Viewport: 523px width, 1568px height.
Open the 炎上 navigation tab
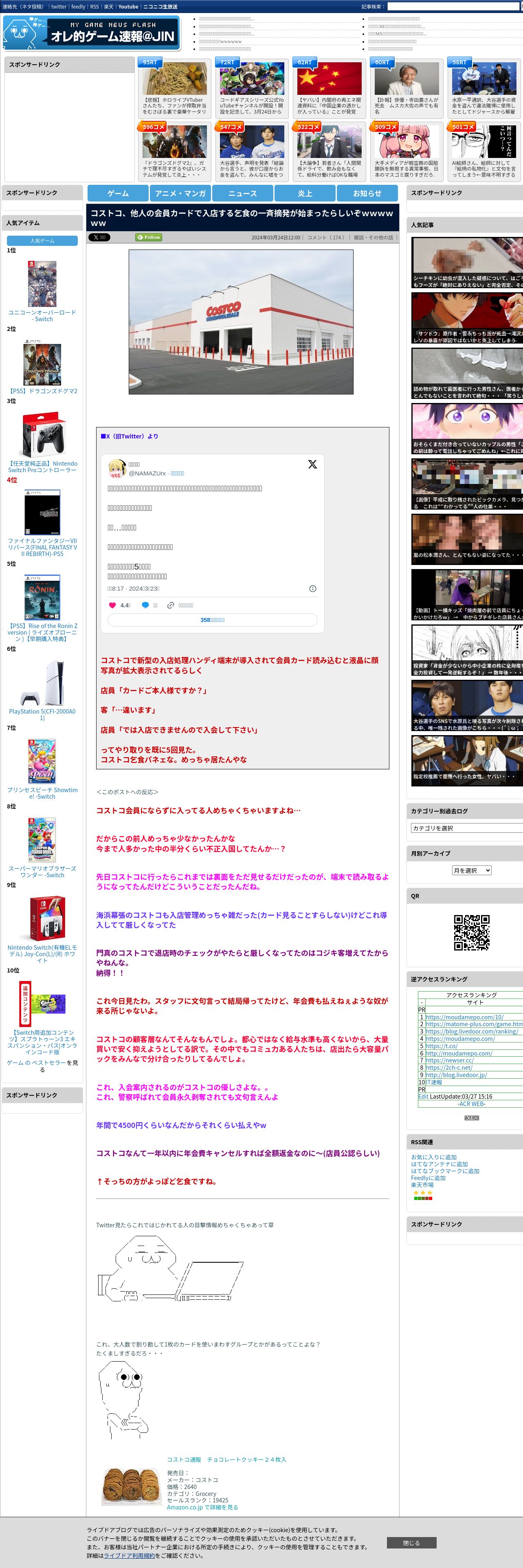[305, 193]
